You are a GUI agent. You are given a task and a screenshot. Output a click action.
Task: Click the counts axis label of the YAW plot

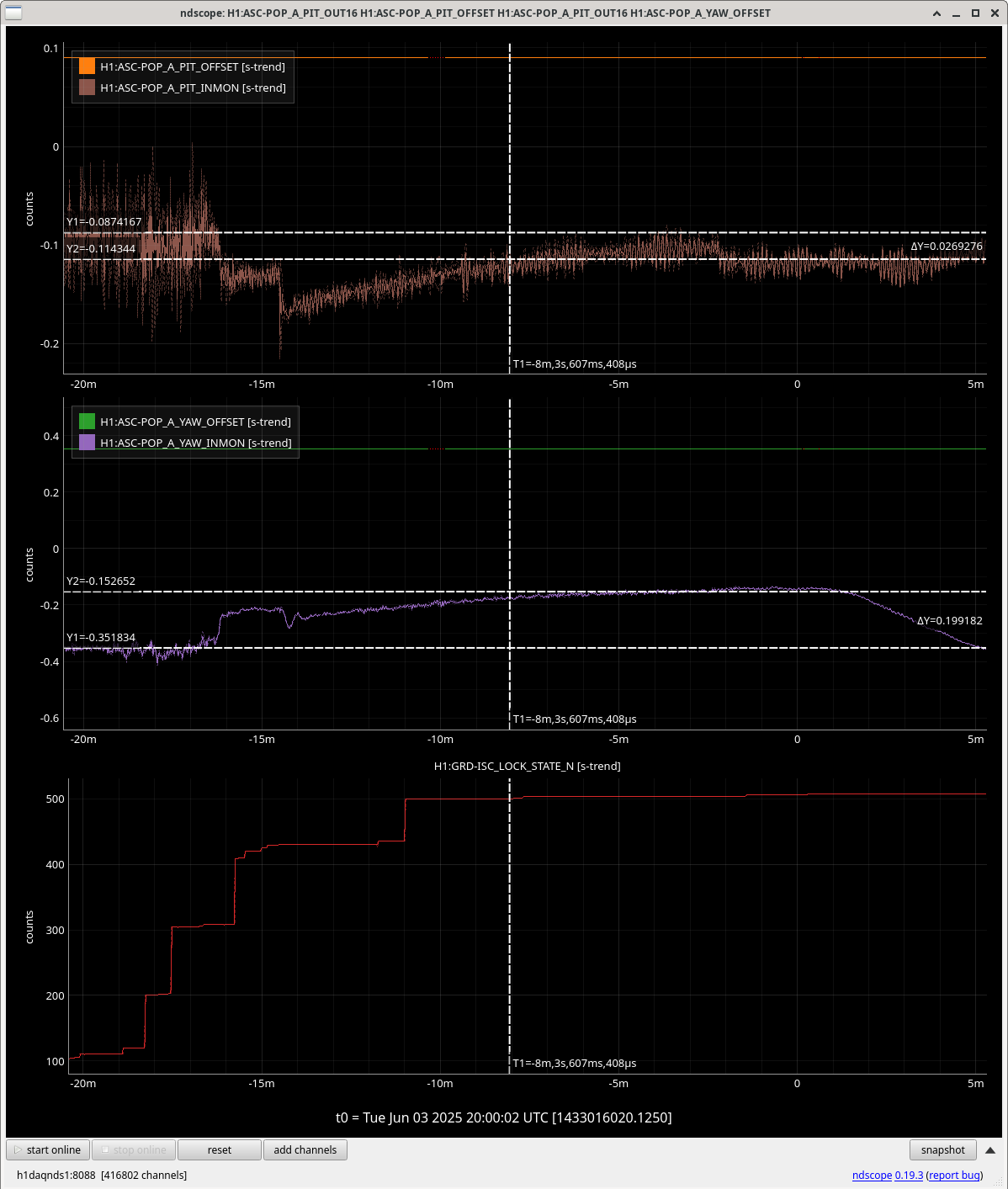[x=29, y=565]
